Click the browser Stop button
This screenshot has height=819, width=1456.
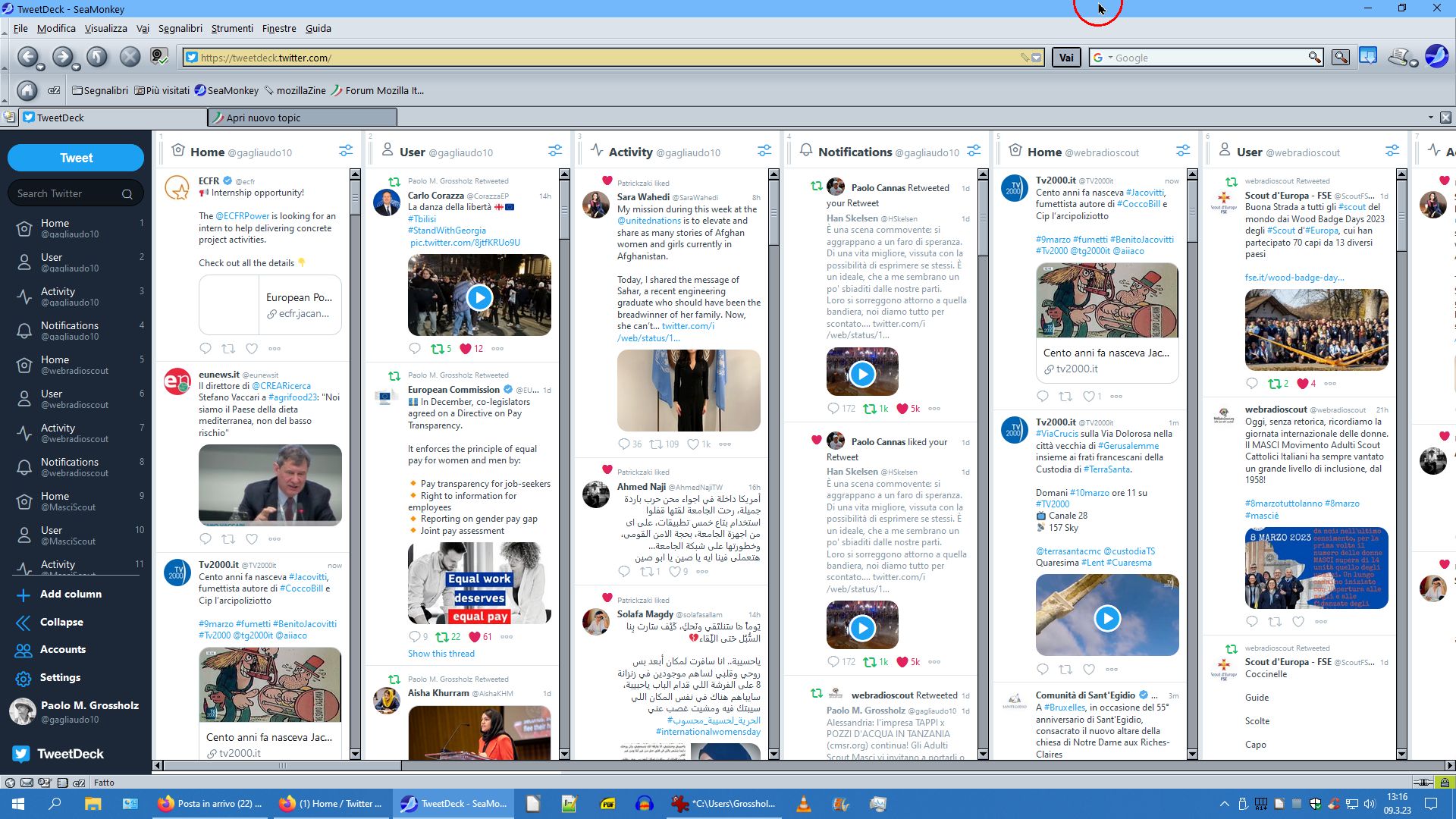point(130,57)
